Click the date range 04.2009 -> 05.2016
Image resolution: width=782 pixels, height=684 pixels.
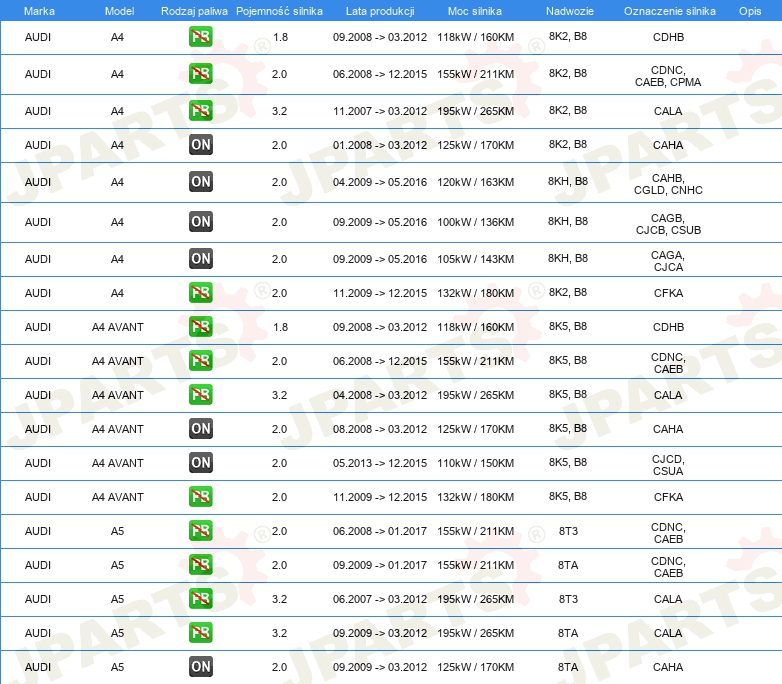pyautogui.click(x=380, y=182)
